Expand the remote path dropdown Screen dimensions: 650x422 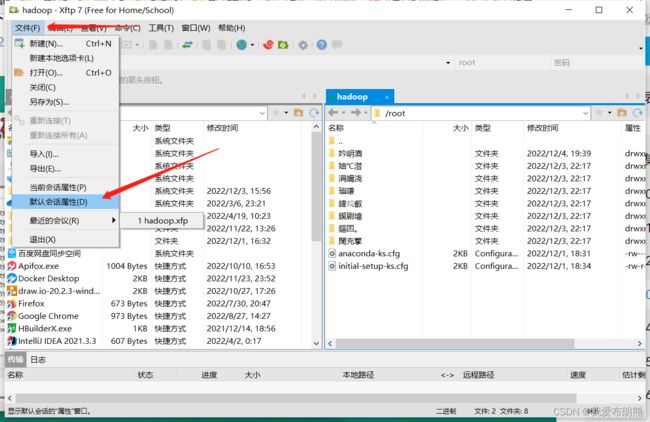pos(585,113)
